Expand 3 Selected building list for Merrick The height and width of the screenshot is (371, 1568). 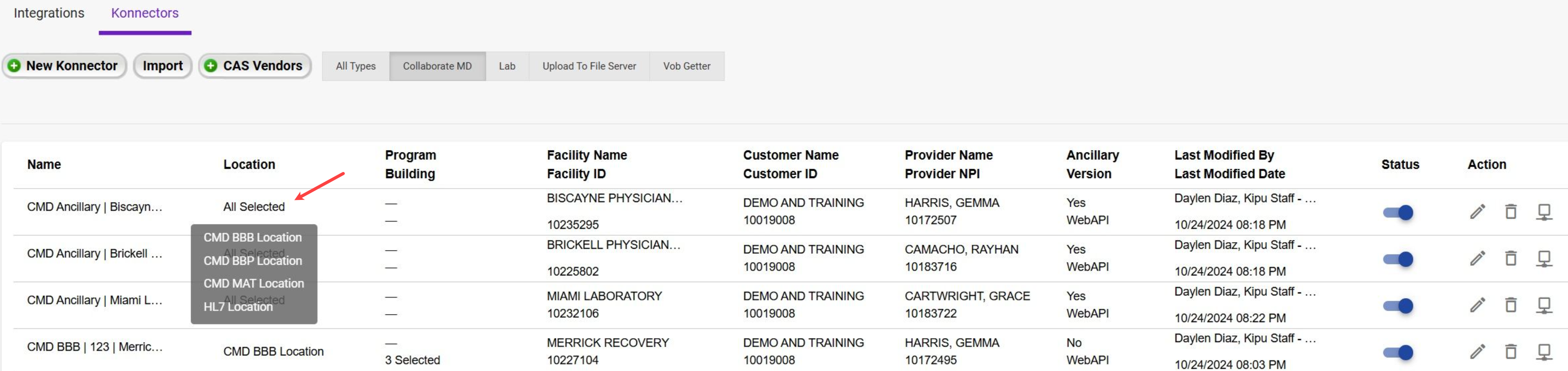click(412, 360)
